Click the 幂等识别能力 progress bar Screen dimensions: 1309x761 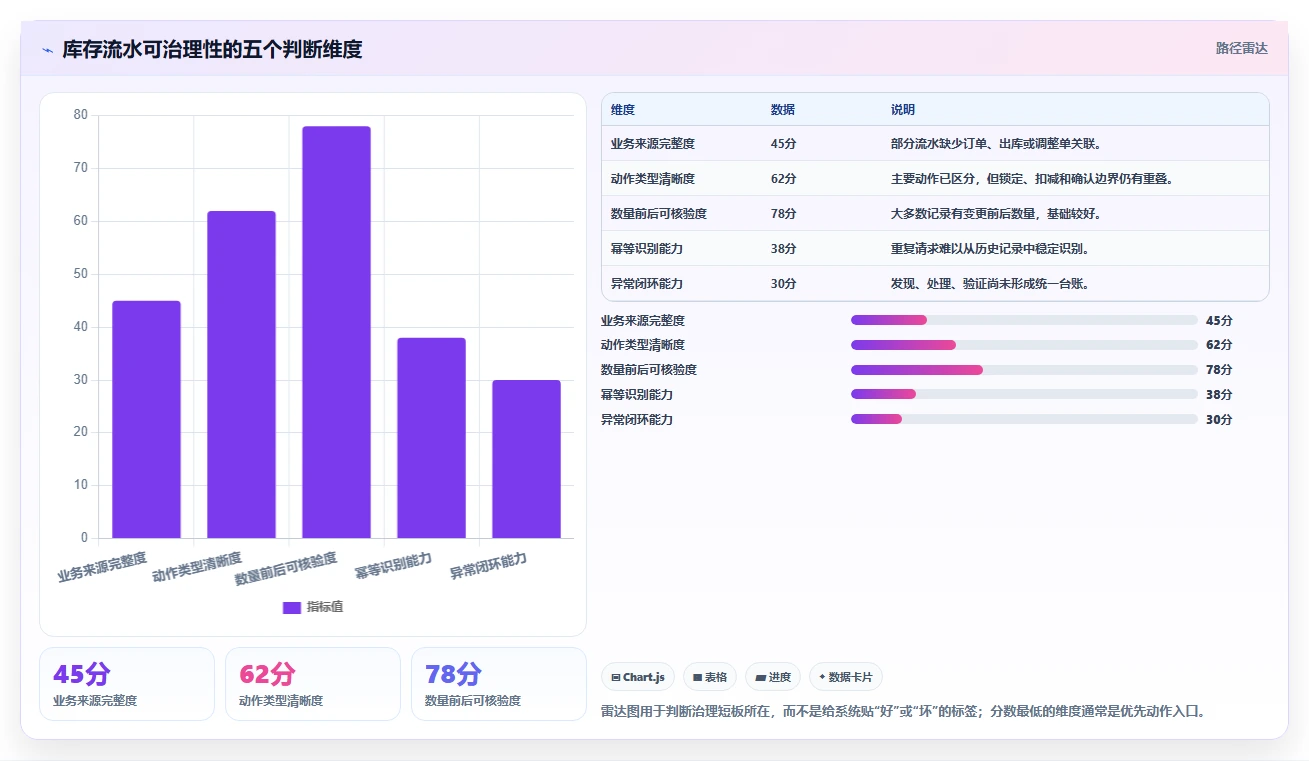[1024, 394]
